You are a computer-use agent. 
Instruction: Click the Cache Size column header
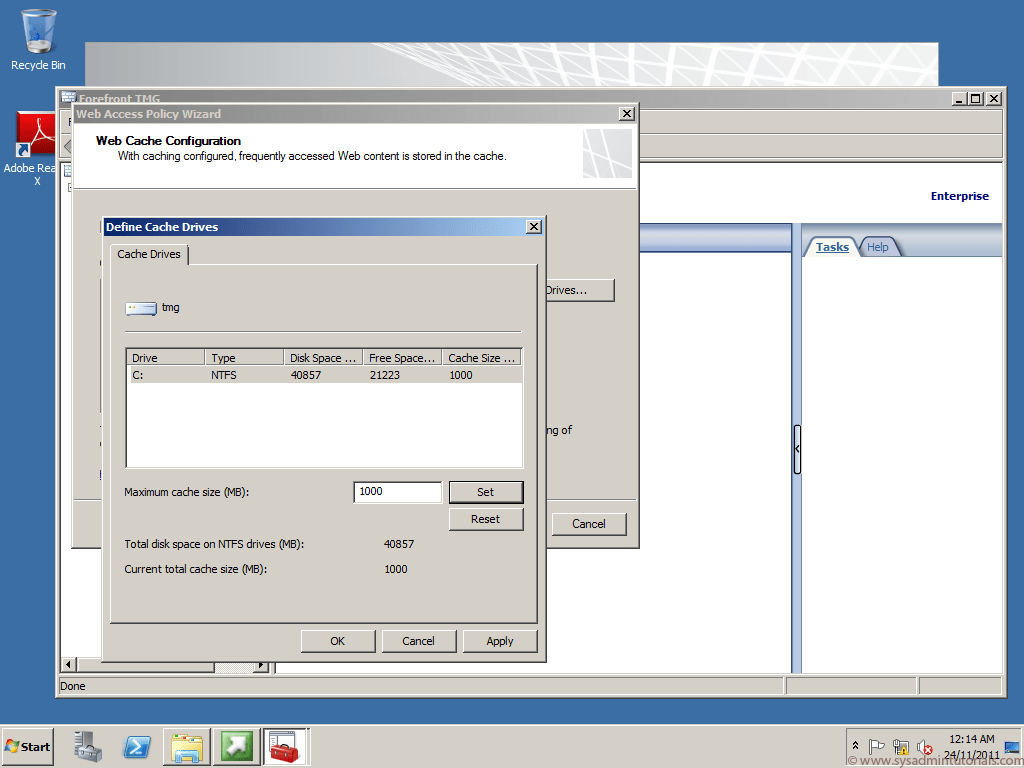(482, 358)
